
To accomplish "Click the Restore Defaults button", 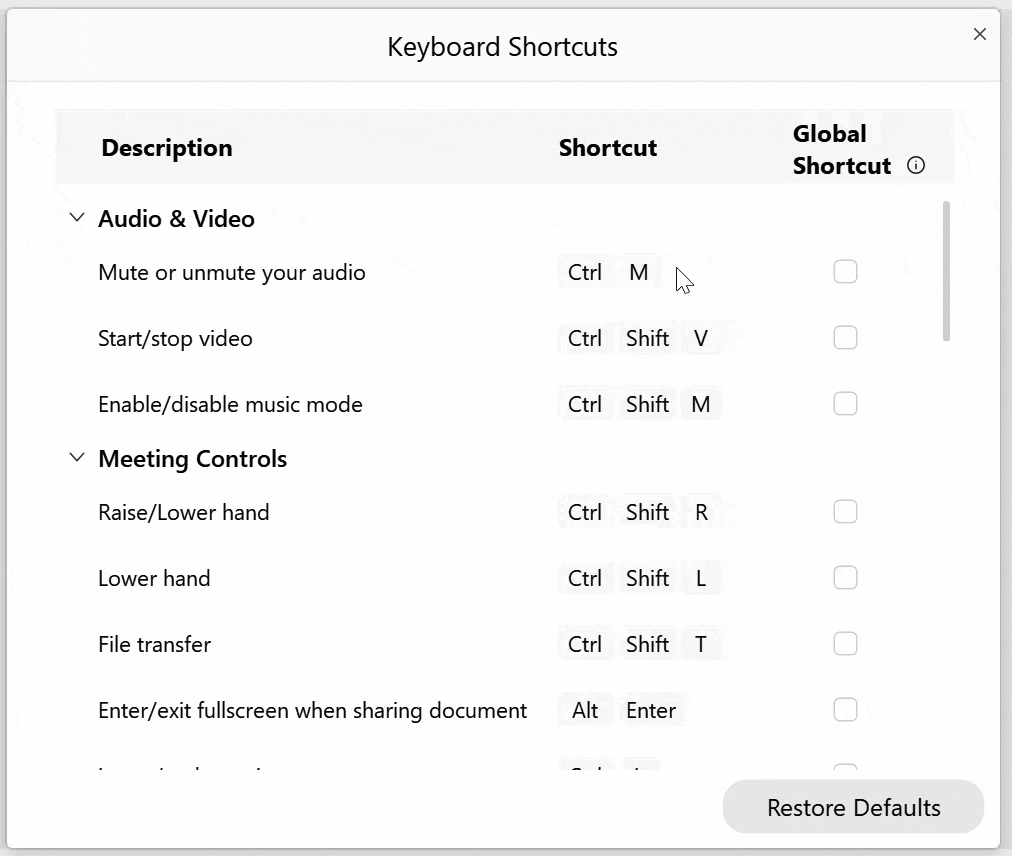I will click(x=853, y=807).
